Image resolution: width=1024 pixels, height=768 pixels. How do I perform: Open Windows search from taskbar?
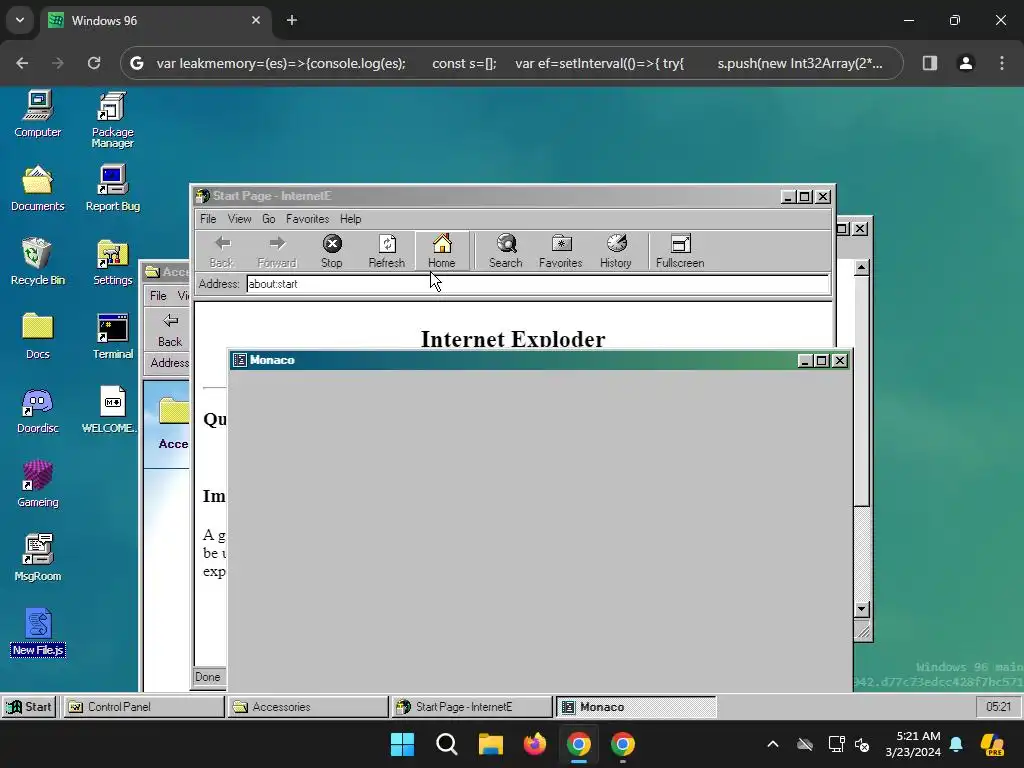(447, 744)
